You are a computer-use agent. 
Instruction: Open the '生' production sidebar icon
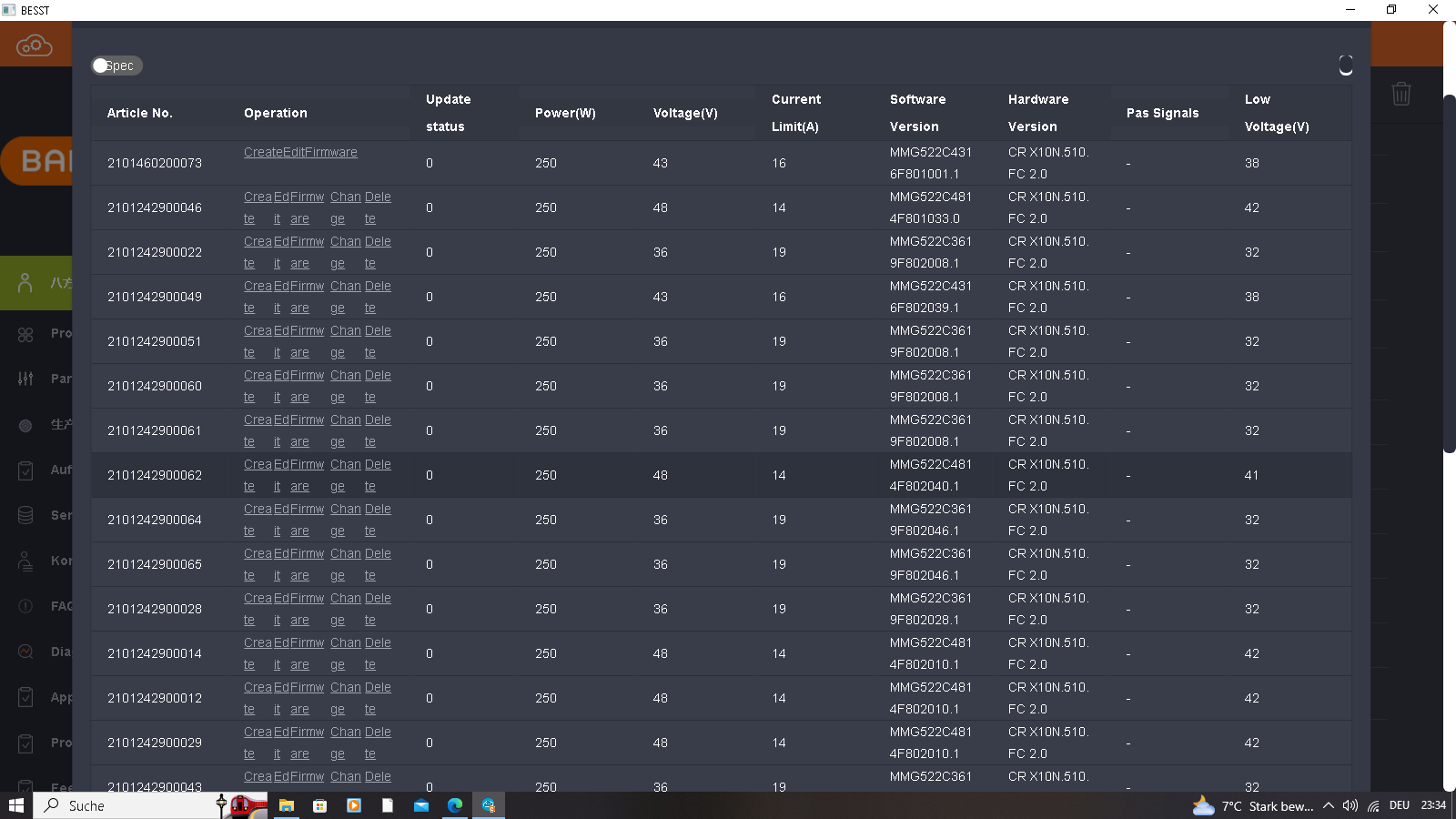pyautogui.click(x=25, y=425)
